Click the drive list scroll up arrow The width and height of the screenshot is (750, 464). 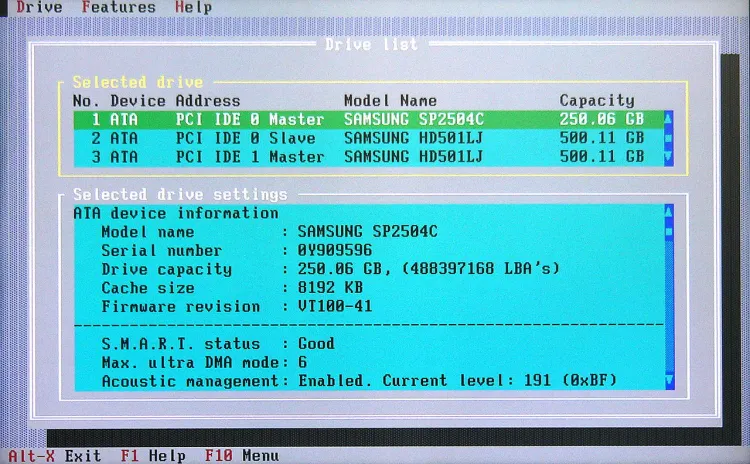point(669,118)
